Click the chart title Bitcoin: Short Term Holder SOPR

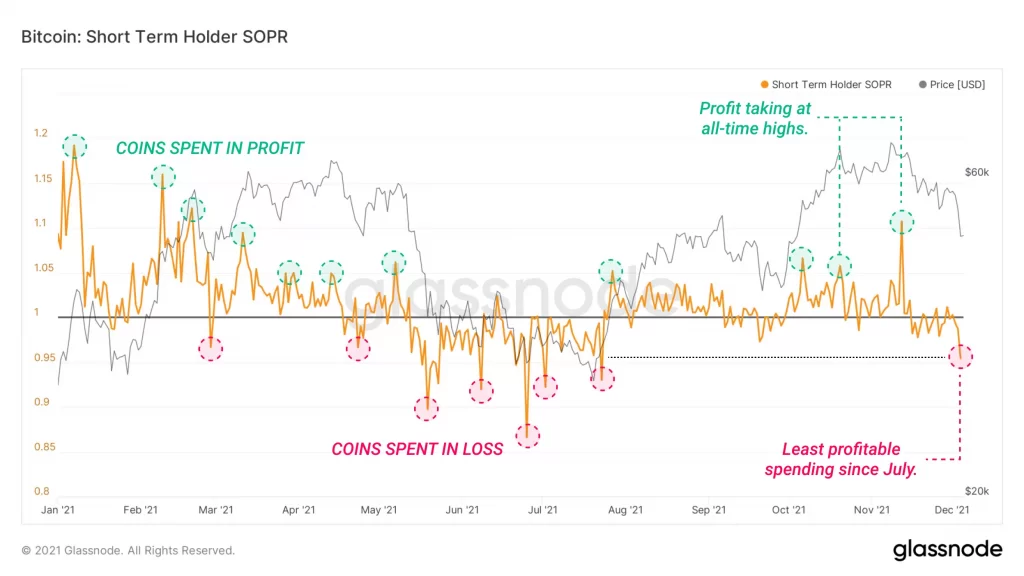[x=154, y=37]
